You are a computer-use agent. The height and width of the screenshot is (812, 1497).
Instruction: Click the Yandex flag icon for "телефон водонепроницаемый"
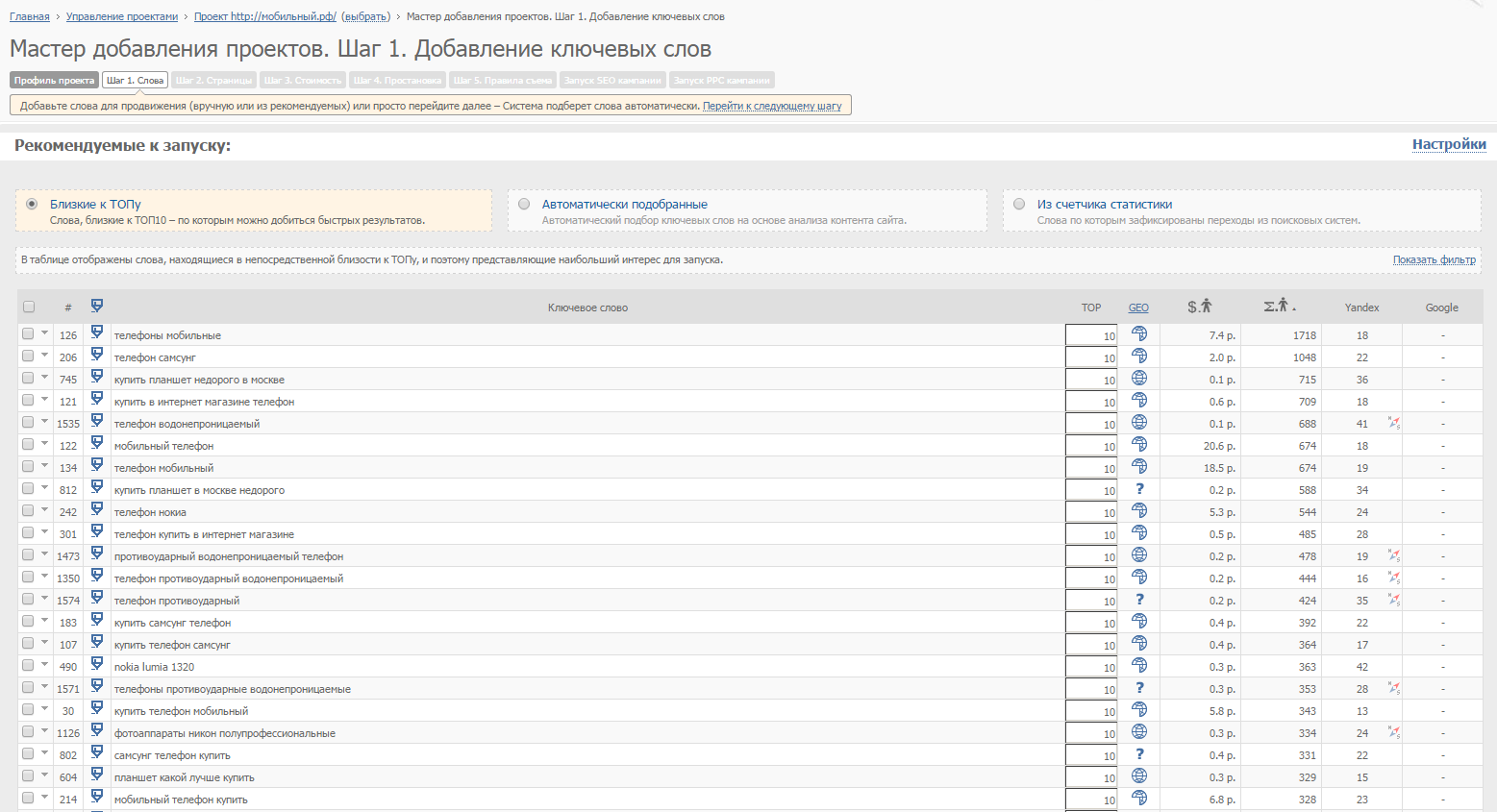tap(1394, 423)
